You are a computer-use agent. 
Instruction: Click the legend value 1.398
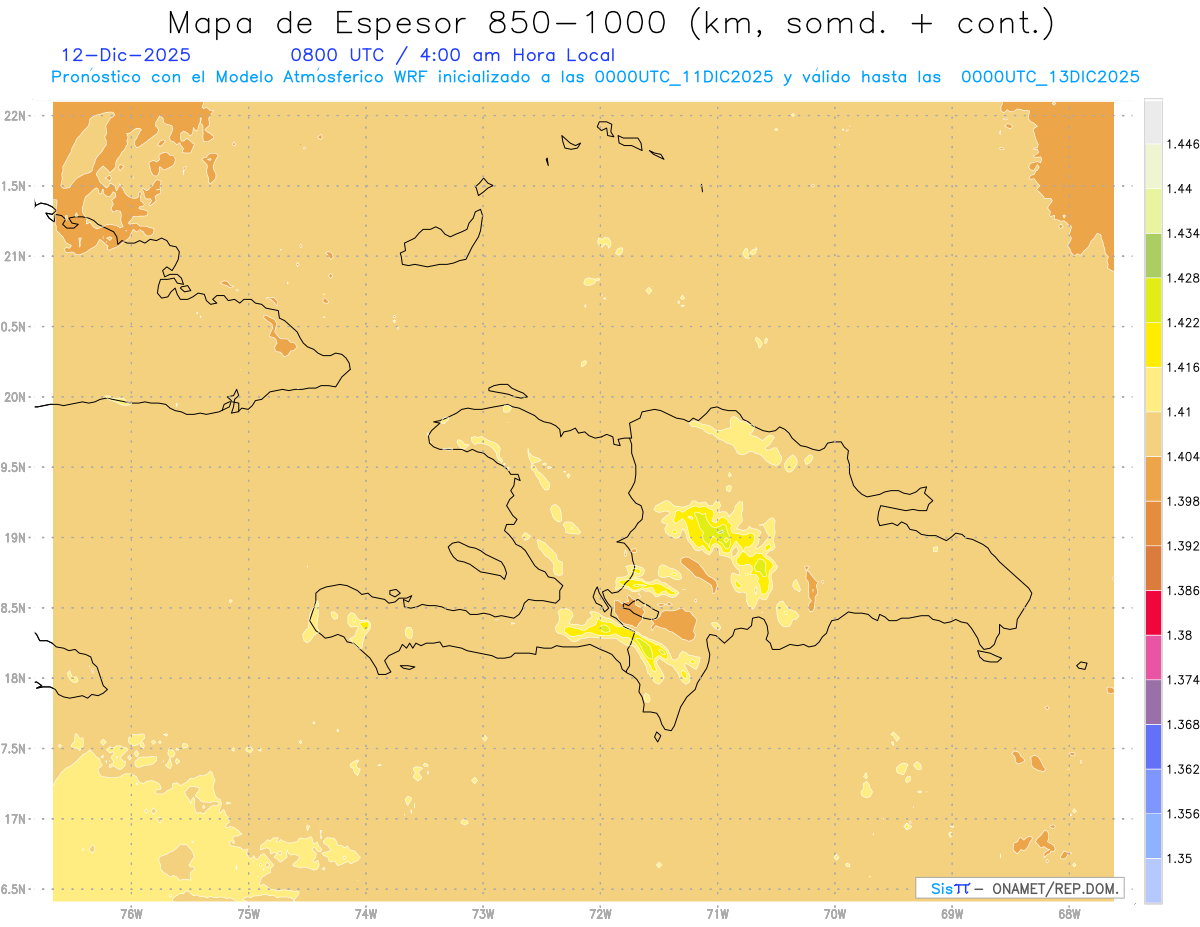coord(1183,501)
